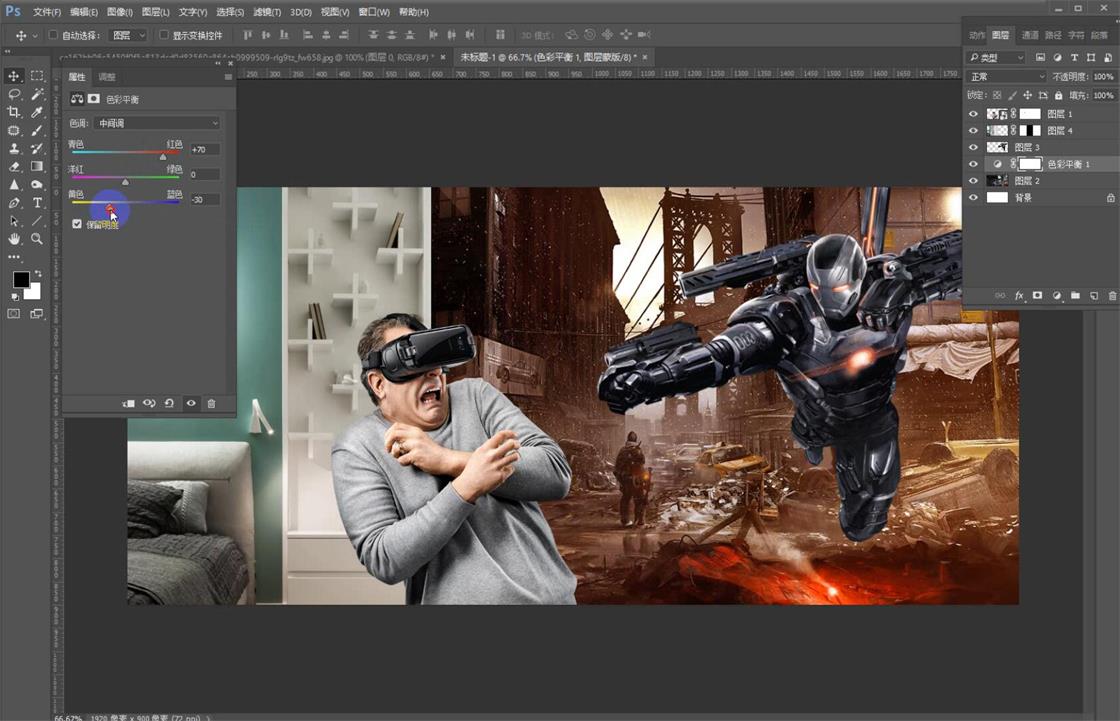This screenshot has height=721, width=1120.
Task: Select the Hand tool
Action: pyautogui.click(x=14, y=239)
